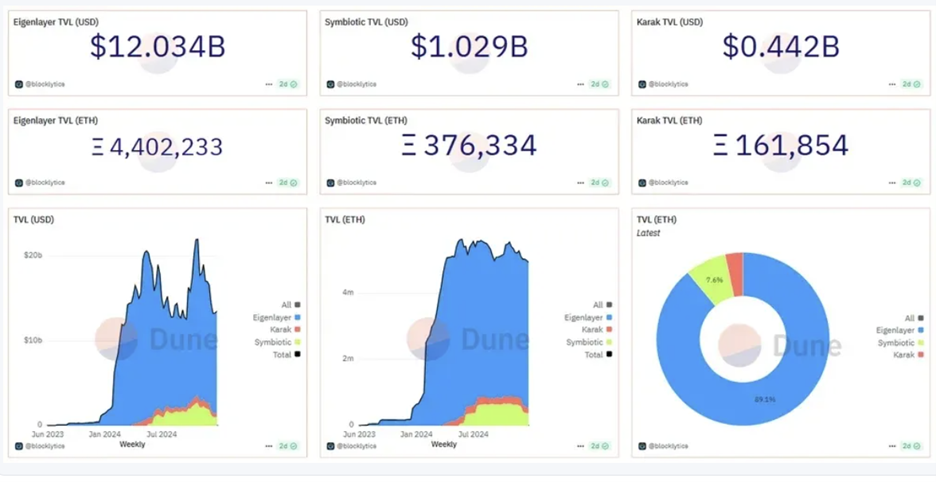Screen dimensions: 936x482
Task: Open three-dot menu on the donut chart card
Action: point(892,446)
